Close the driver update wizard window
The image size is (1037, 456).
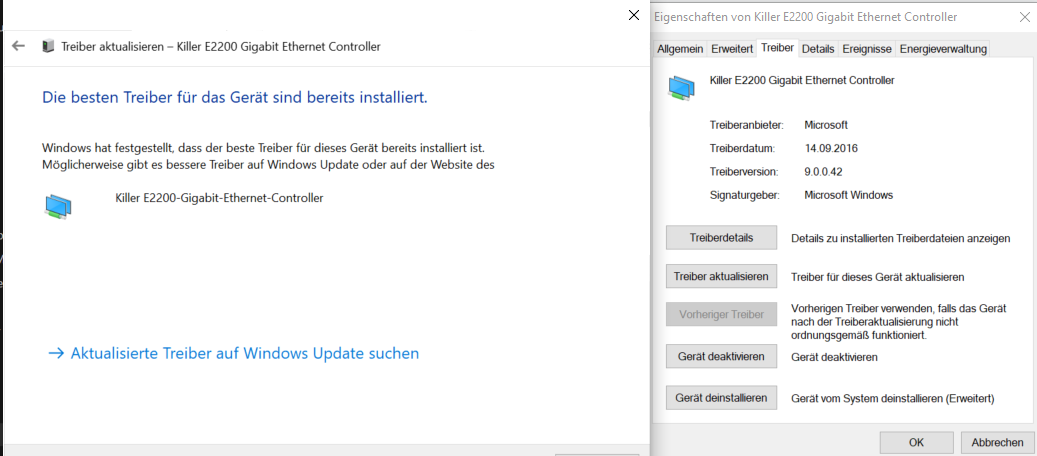click(x=634, y=15)
